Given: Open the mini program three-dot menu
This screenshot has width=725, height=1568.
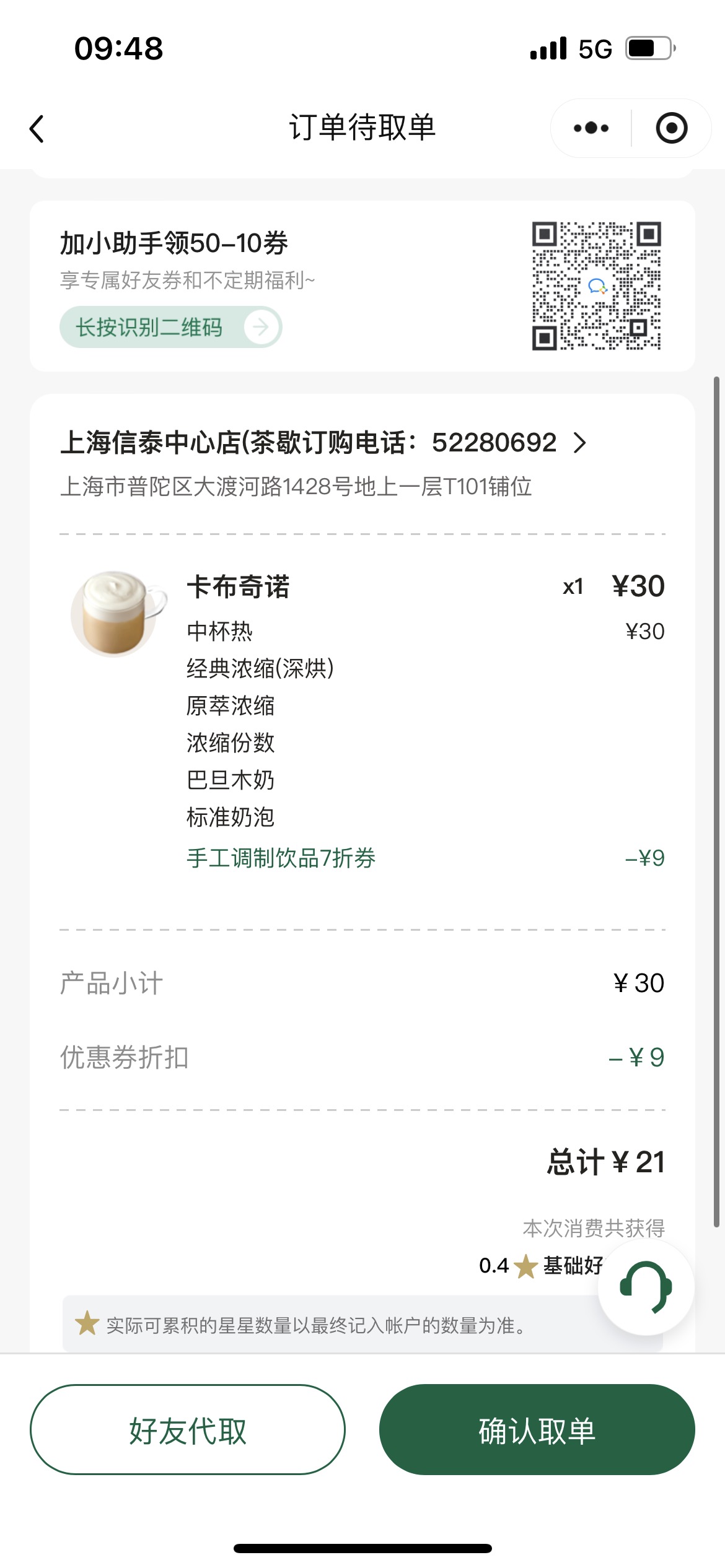Looking at the screenshot, I should tap(591, 128).
